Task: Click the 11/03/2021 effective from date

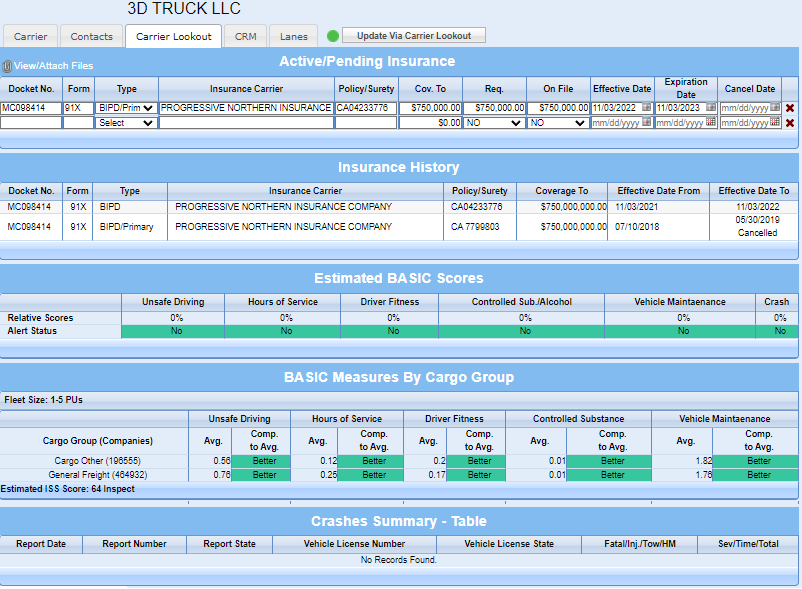Action: coord(636,207)
